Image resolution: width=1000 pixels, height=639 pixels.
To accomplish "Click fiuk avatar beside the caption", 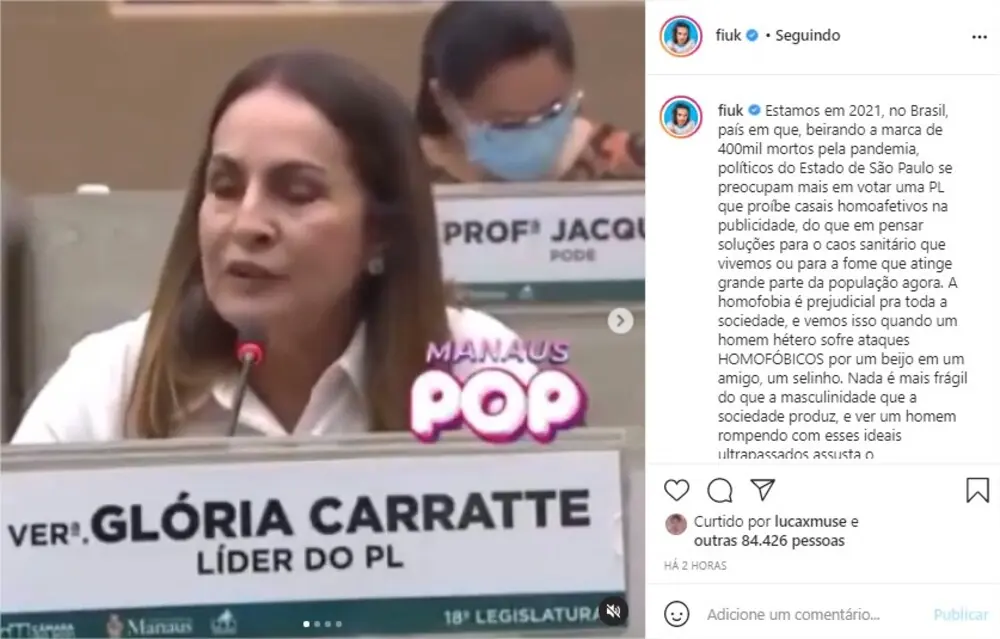I will pyautogui.click(x=680, y=117).
